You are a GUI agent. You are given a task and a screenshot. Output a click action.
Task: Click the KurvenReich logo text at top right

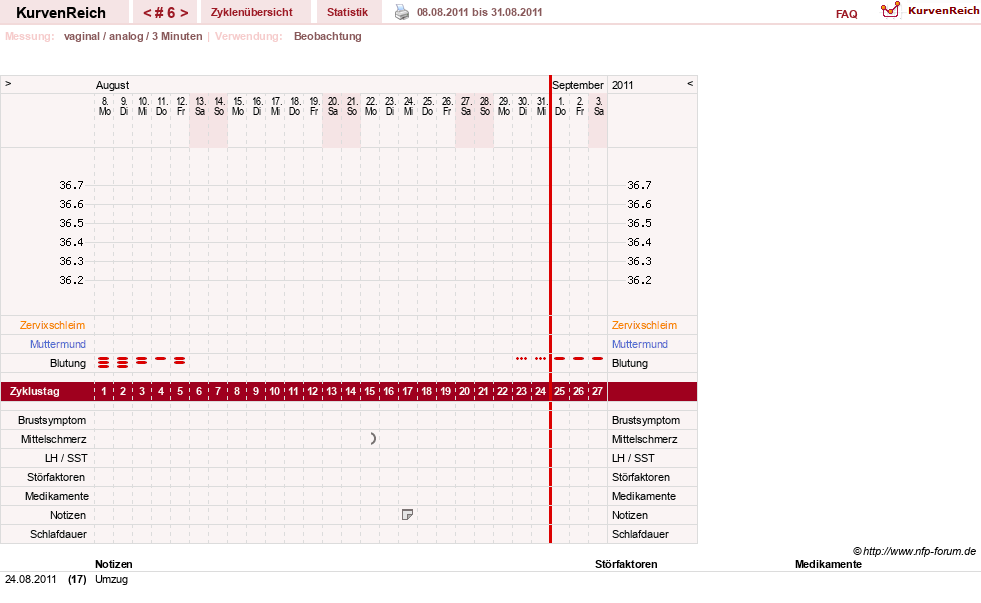click(x=943, y=10)
